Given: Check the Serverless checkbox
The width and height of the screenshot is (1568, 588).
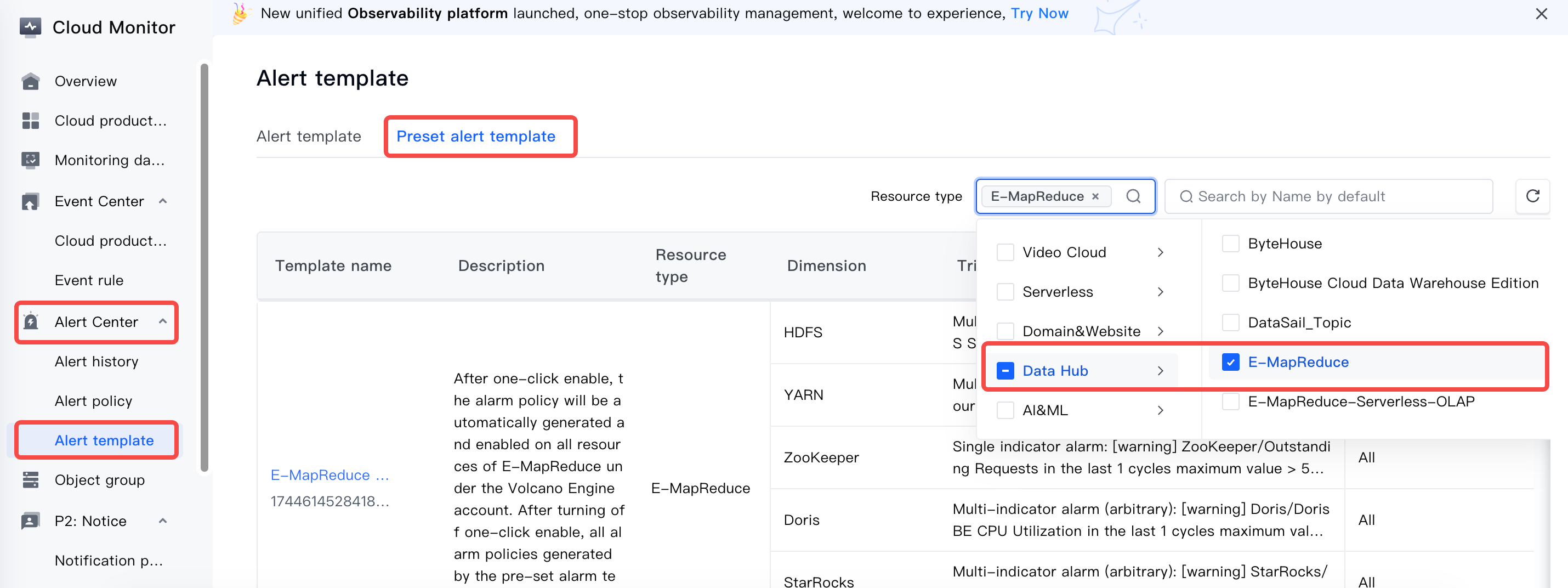Looking at the screenshot, I should [x=1005, y=292].
